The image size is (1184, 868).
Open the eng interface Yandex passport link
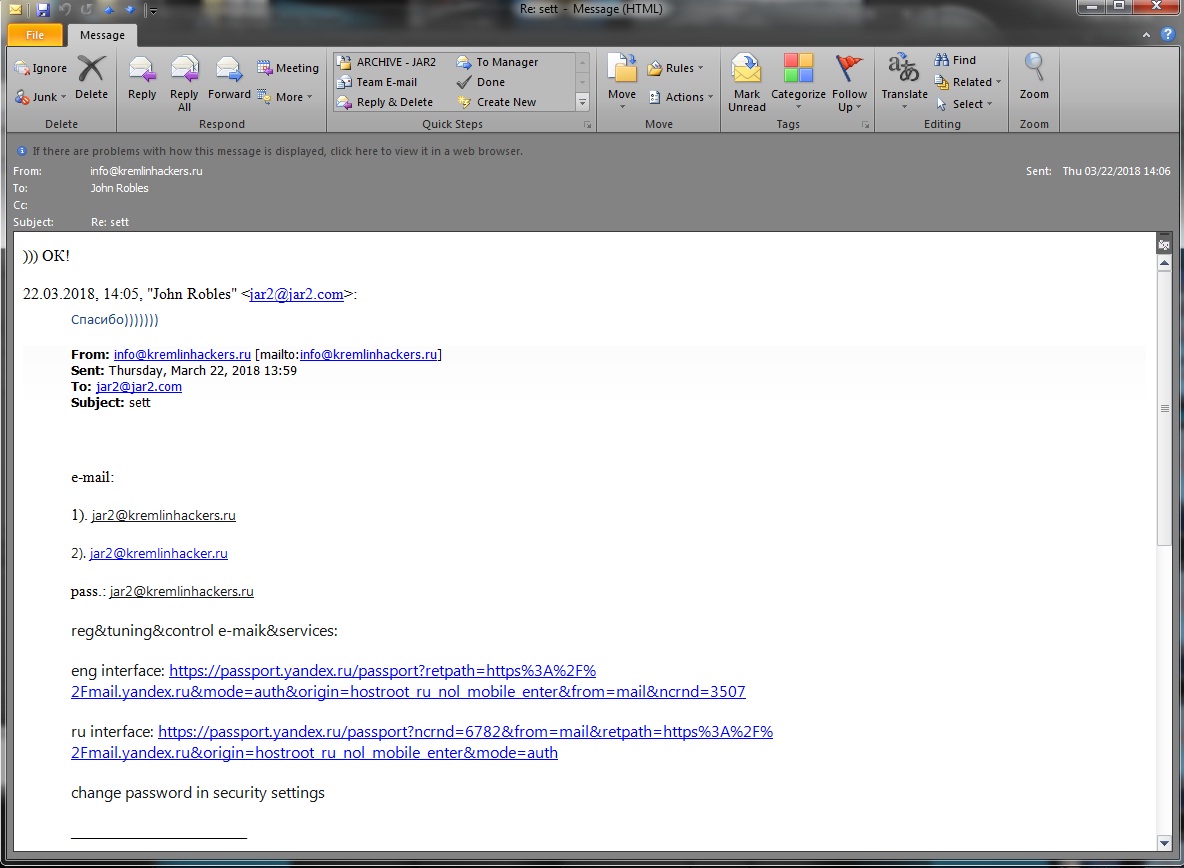coord(382,671)
